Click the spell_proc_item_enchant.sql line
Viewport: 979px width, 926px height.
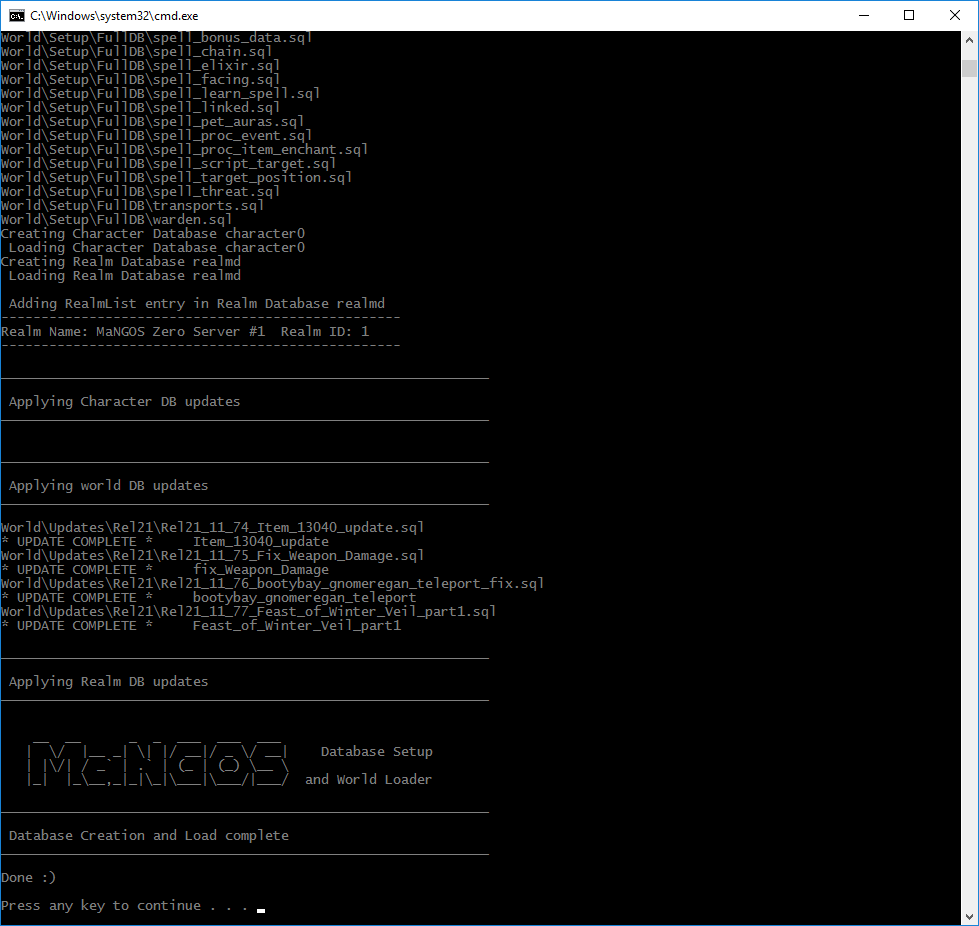pyautogui.click(x=184, y=150)
